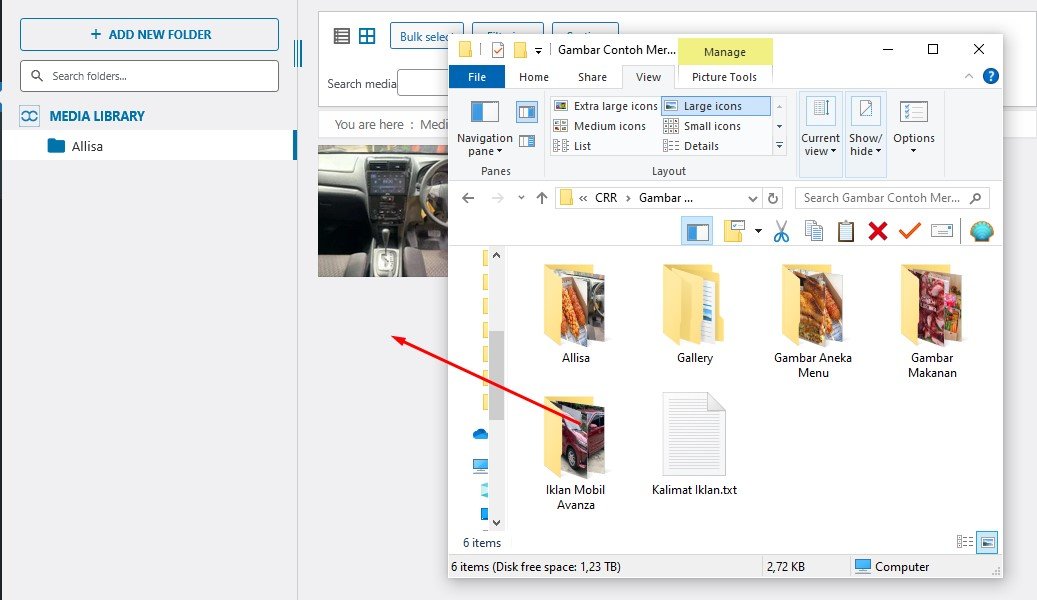Click the red X Delete icon
Viewport: 1037px width, 600px height.
878,232
